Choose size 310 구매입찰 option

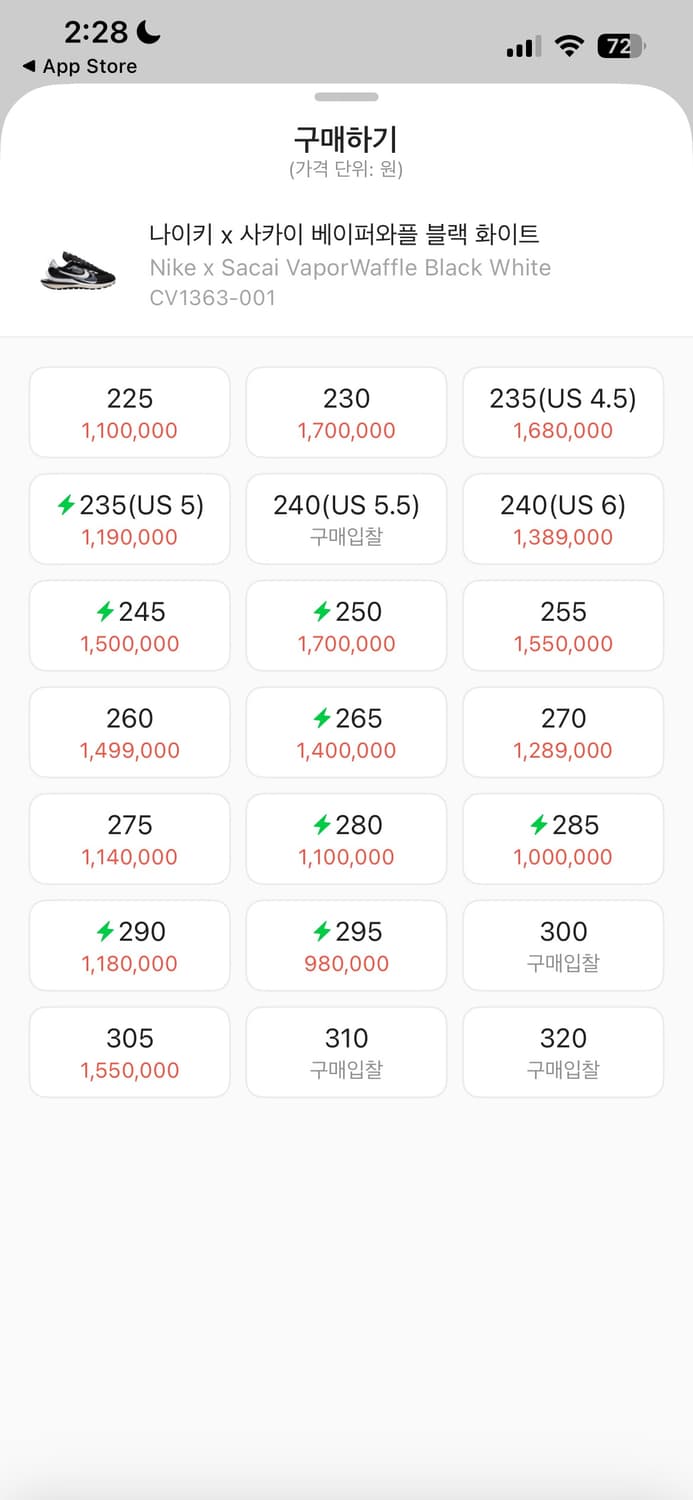pos(346,1052)
